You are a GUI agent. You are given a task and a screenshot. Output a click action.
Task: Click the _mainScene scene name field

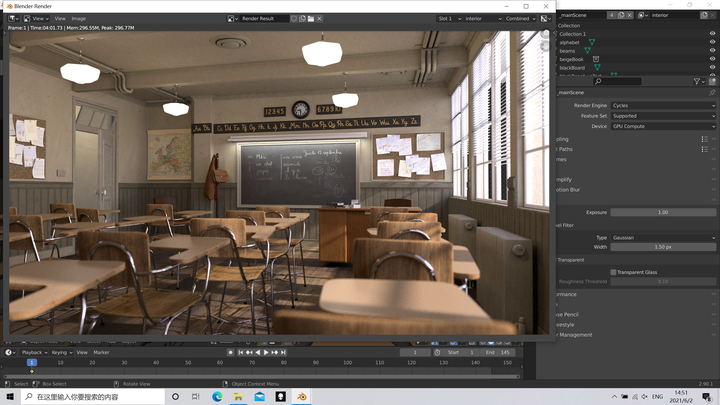(x=581, y=15)
